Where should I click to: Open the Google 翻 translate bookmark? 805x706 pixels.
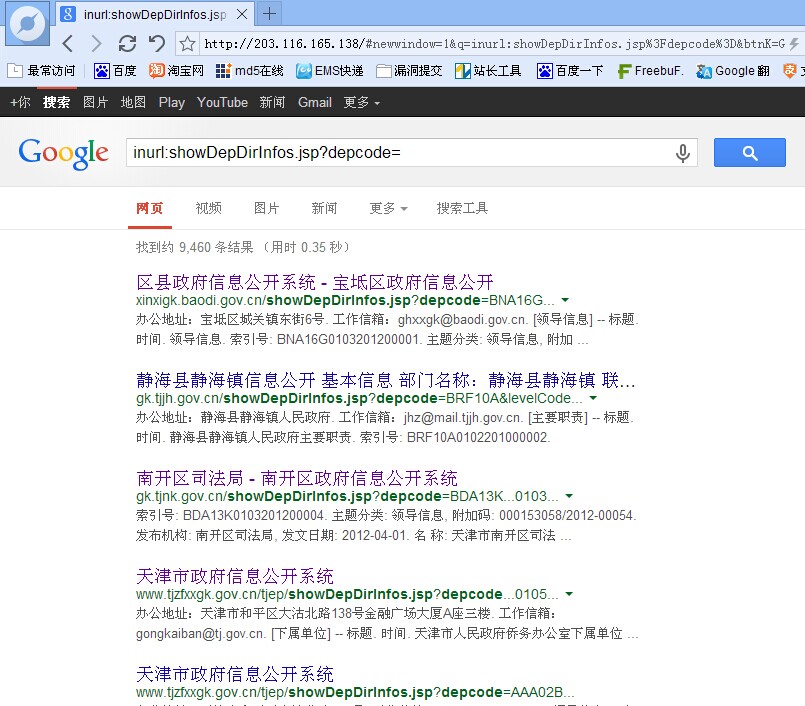point(733,71)
